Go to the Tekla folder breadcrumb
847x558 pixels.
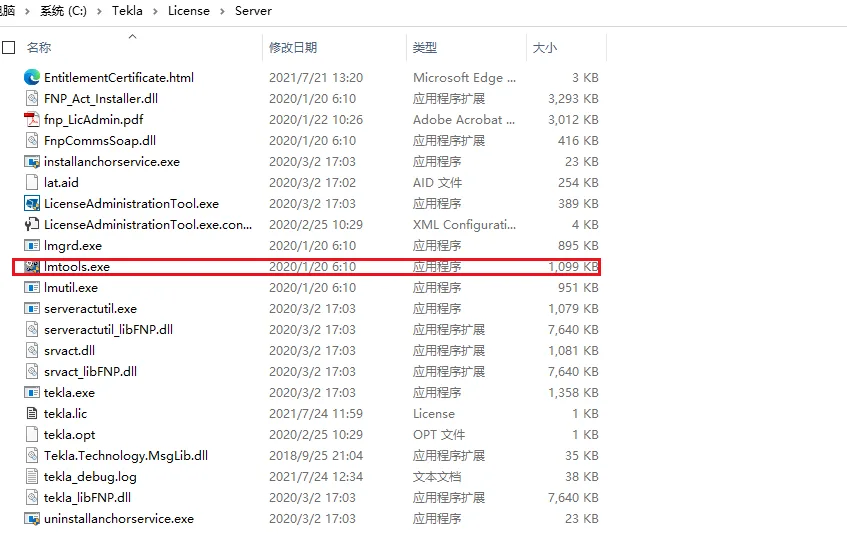coord(127,11)
